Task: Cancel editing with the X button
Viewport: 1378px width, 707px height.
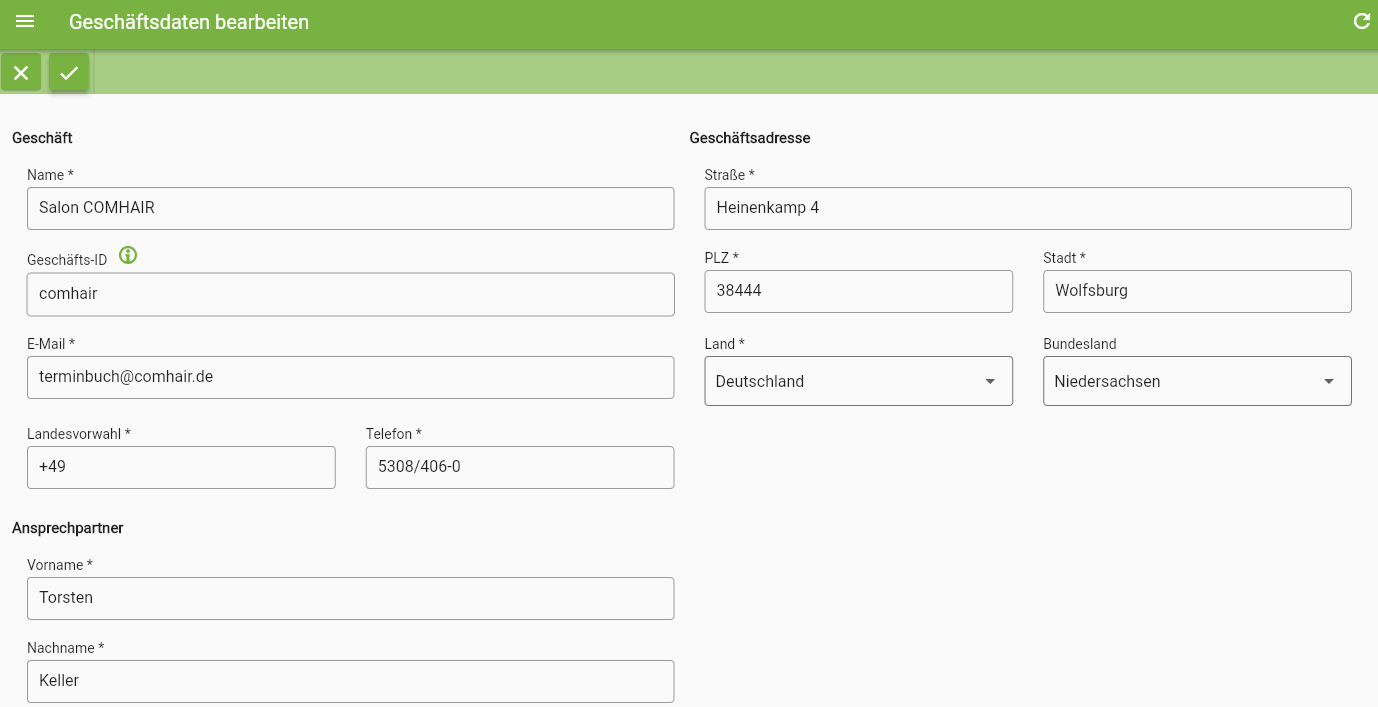Action: click(21, 73)
